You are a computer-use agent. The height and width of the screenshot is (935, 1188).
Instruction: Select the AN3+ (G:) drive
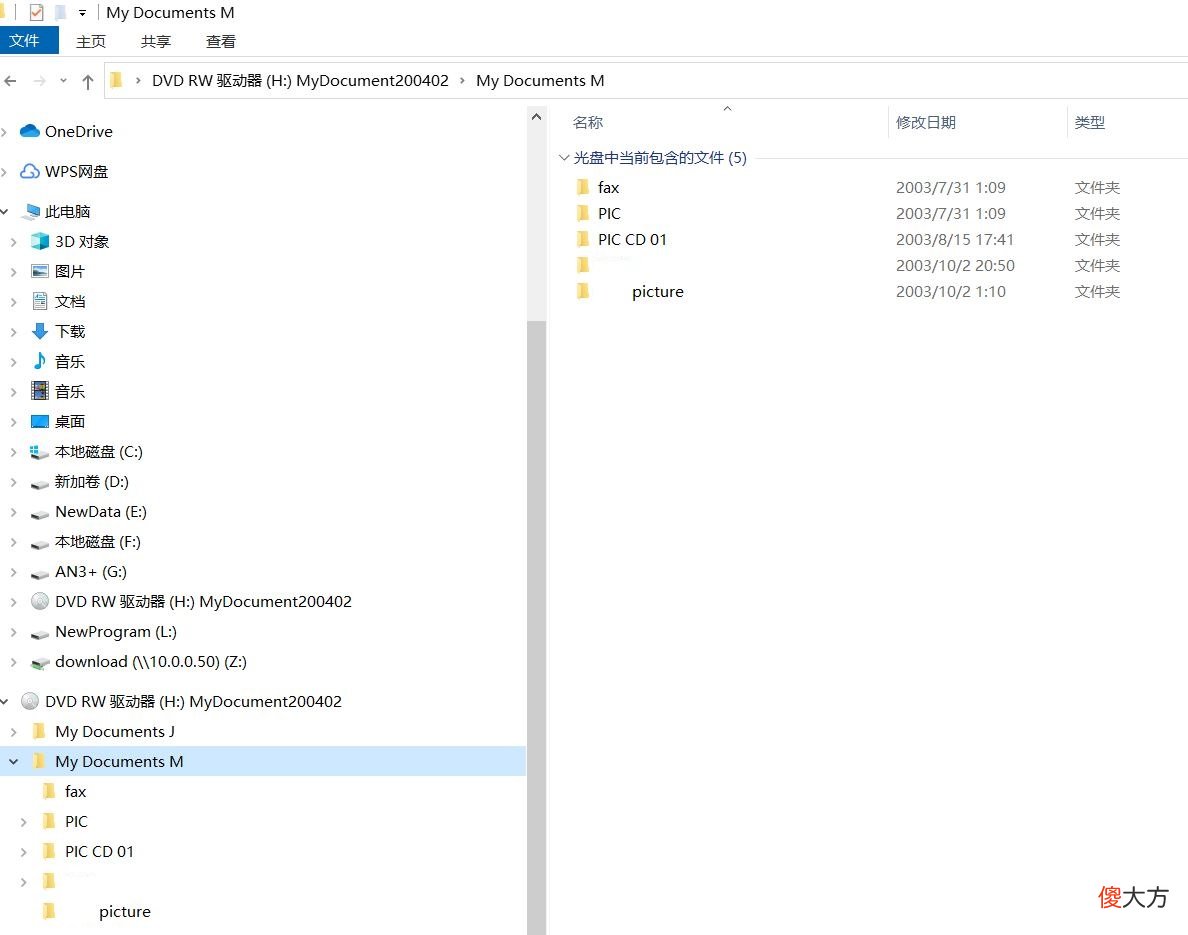click(x=91, y=572)
